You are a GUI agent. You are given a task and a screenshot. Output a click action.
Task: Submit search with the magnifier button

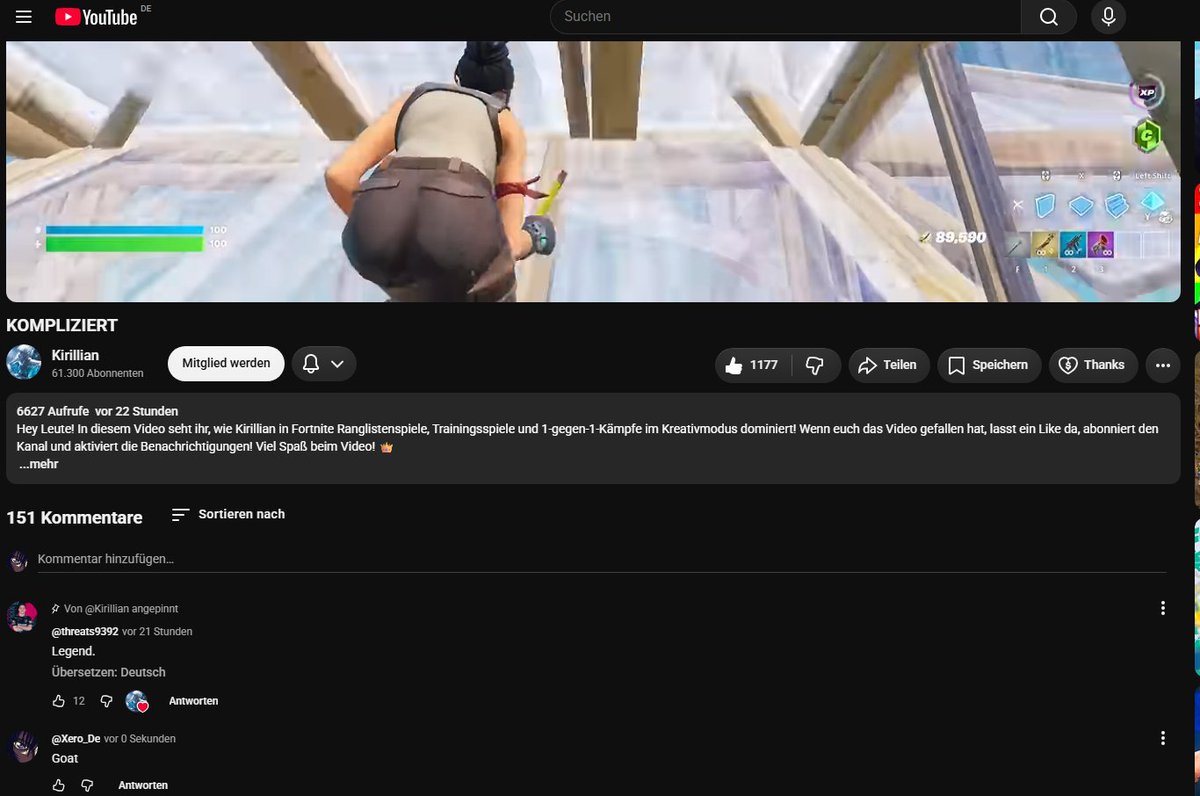(x=1048, y=16)
